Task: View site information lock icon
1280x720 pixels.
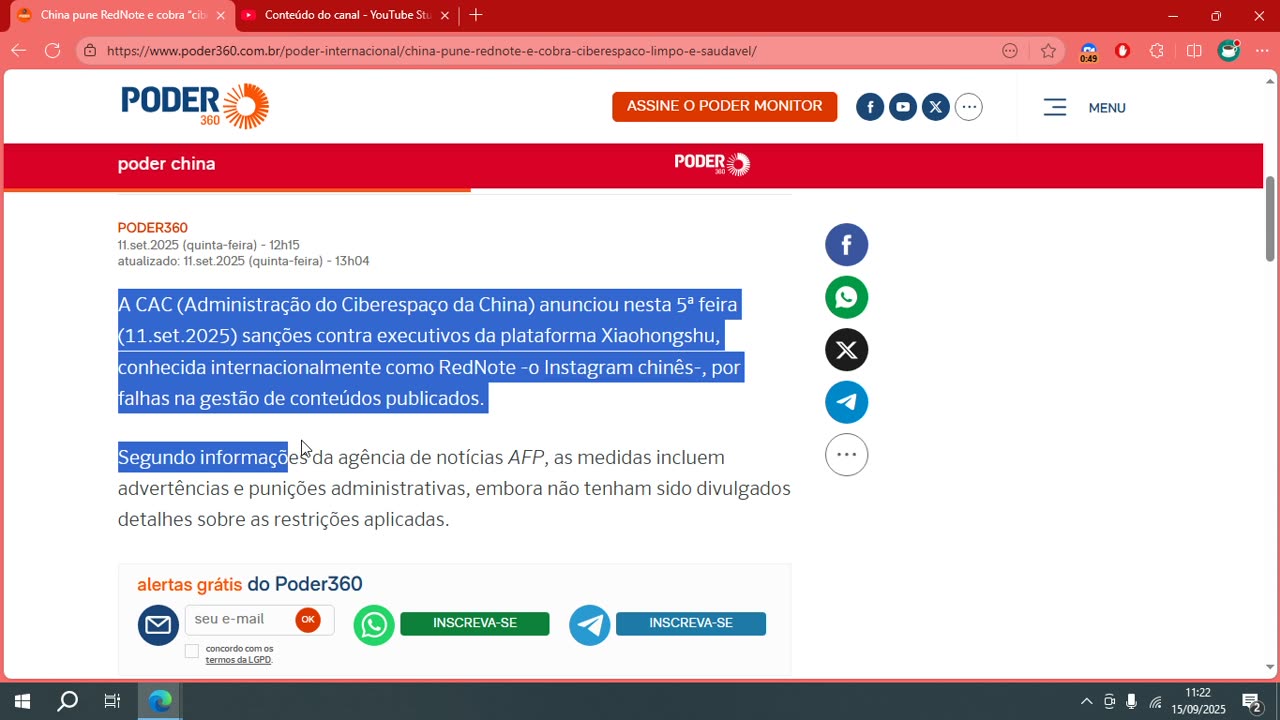Action: (90, 51)
